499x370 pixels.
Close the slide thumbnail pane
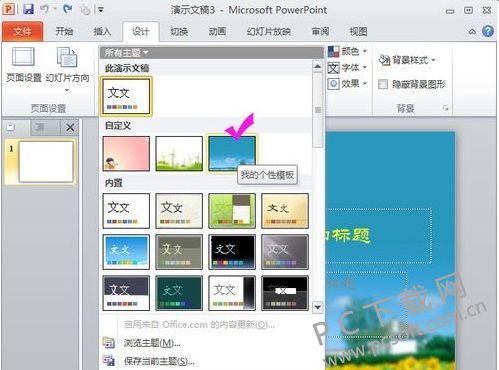pyautogui.click(x=70, y=127)
